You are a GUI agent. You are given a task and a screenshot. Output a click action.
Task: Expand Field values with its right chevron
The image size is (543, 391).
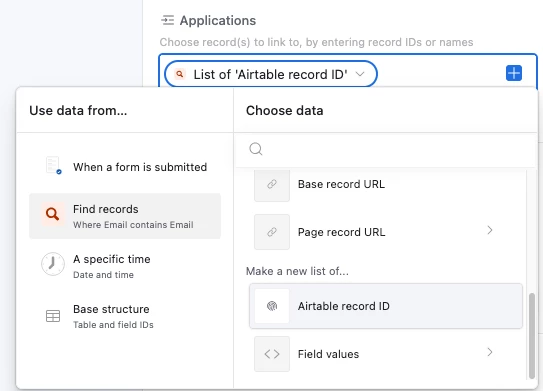490,352
